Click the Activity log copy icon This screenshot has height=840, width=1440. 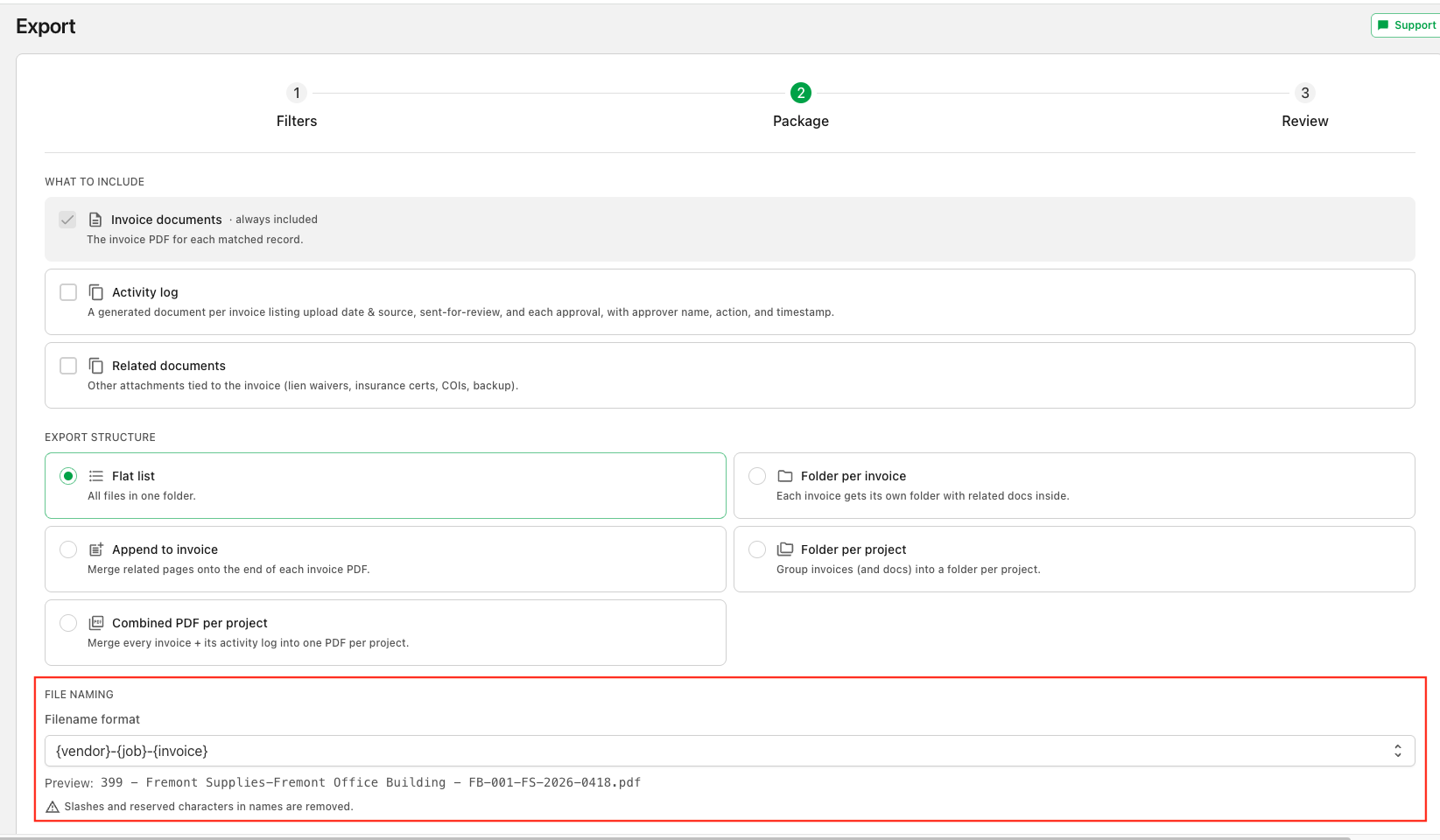(x=96, y=292)
